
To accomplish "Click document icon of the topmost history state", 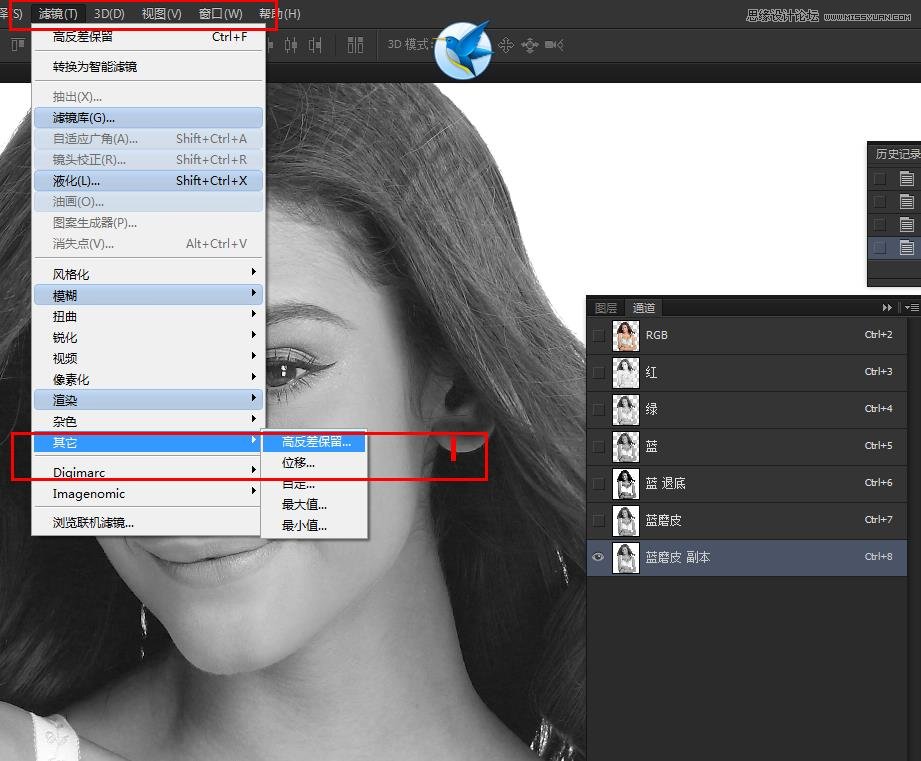I will [907, 179].
